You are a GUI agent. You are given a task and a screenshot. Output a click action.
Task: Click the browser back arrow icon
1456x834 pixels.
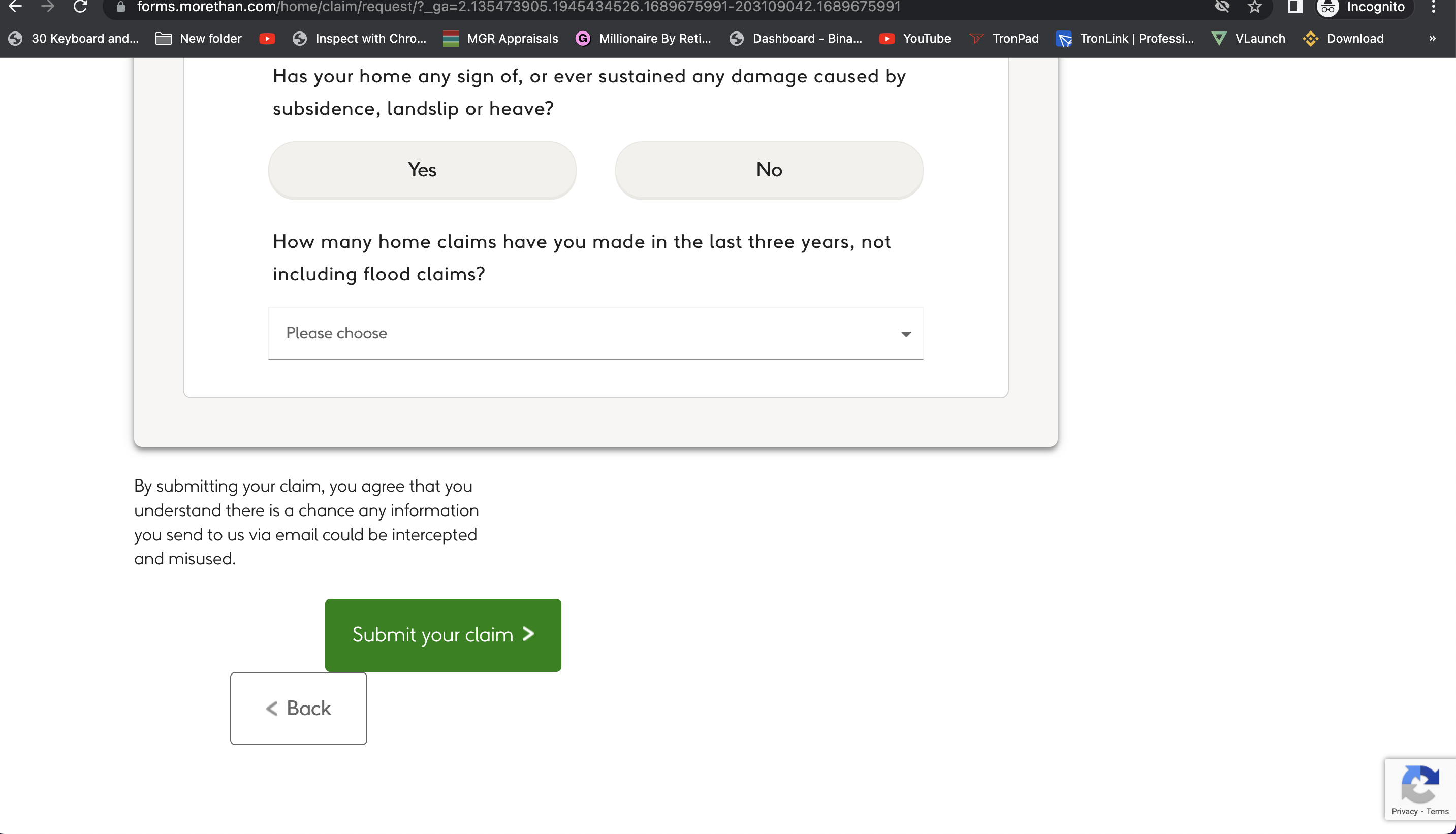coord(15,7)
